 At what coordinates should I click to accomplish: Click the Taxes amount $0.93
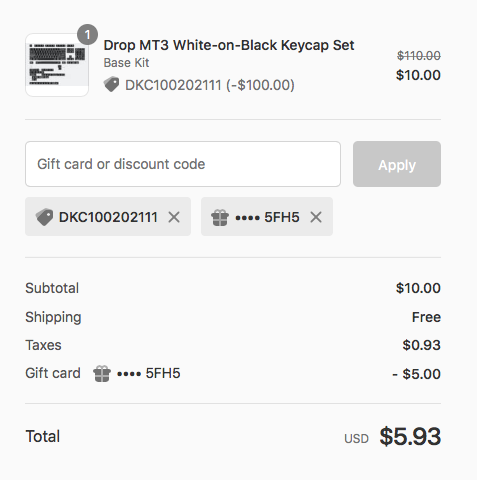[421, 345]
